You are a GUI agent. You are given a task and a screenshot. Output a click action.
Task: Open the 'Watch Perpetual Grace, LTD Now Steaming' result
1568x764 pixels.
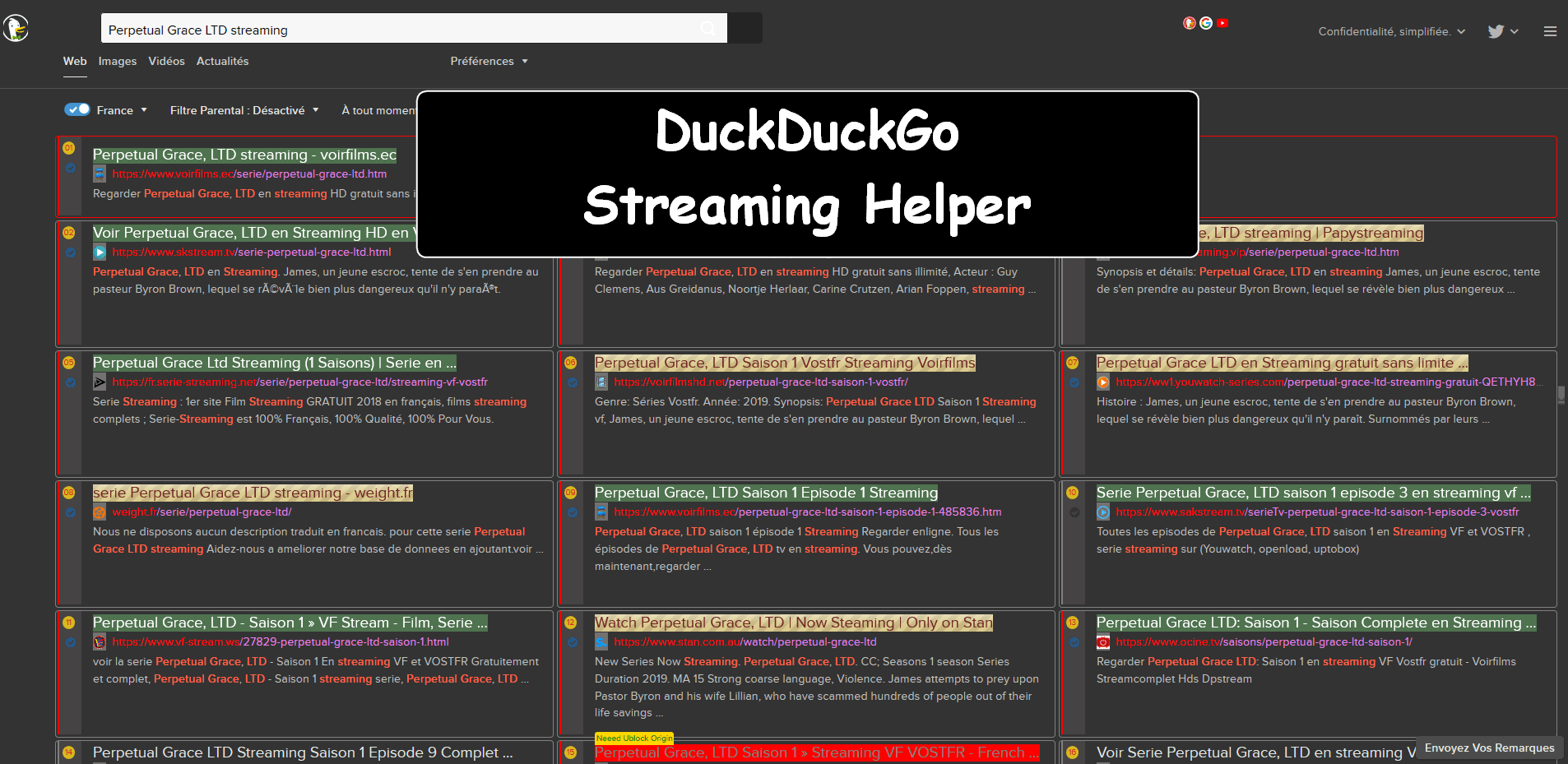(x=792, y=623)
